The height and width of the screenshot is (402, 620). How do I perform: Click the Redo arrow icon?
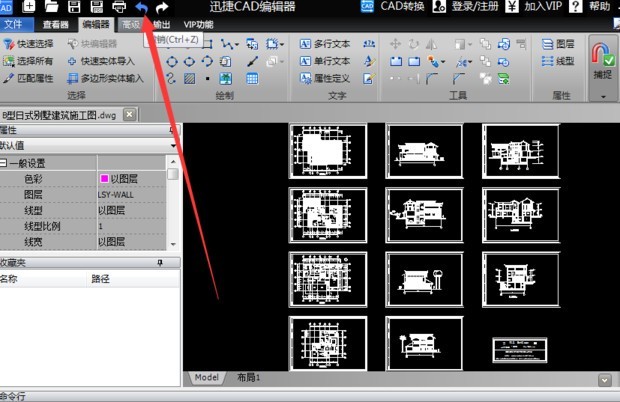[162, 7]
